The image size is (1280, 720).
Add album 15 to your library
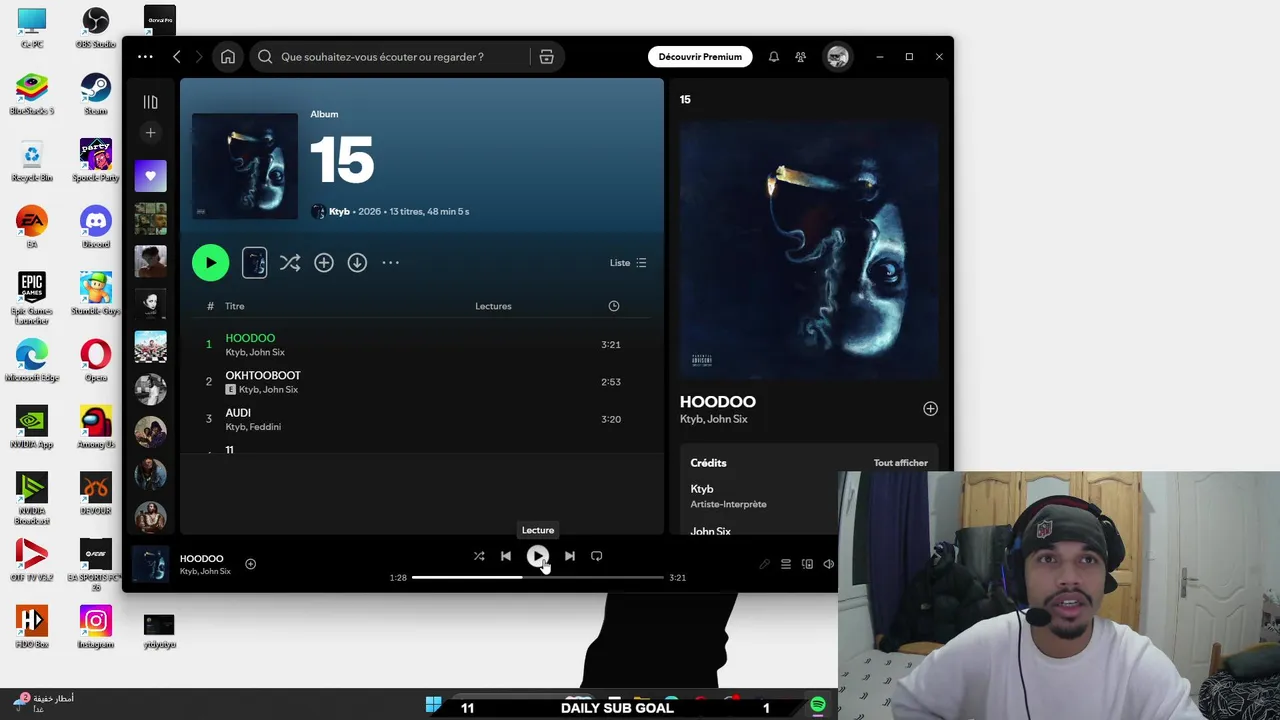(324, 263)
